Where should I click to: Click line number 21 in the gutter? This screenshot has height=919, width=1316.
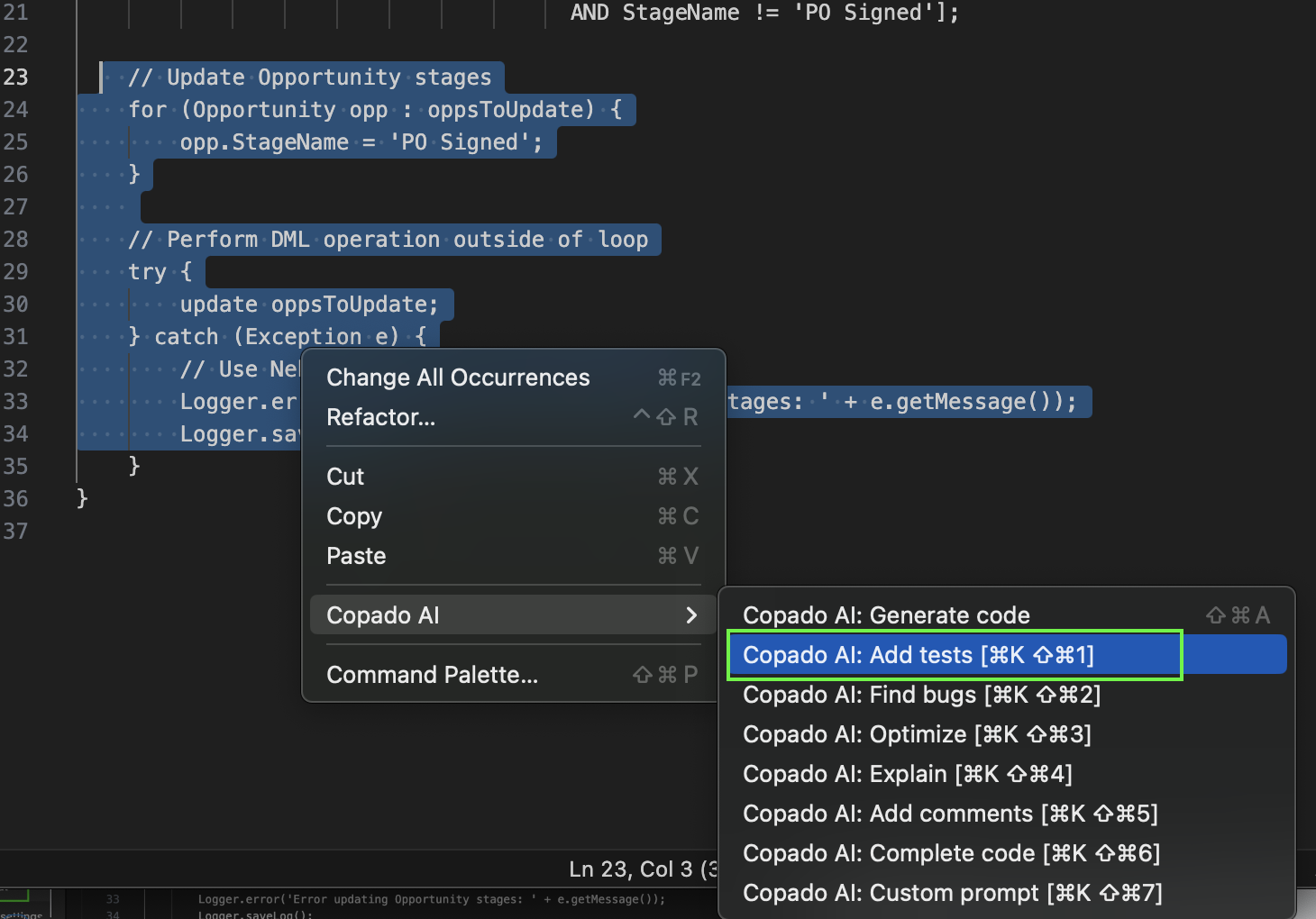pyautogui.click(x=16, y=13)
